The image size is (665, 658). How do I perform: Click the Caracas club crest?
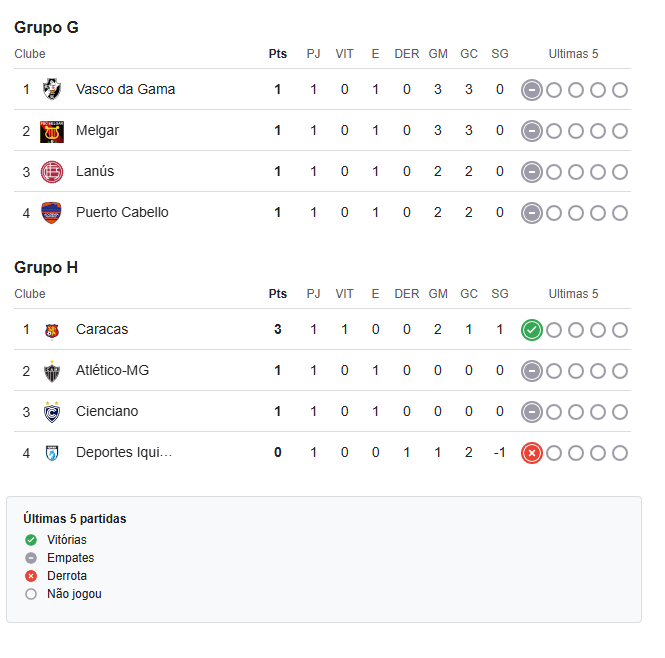tap(52, 332)
